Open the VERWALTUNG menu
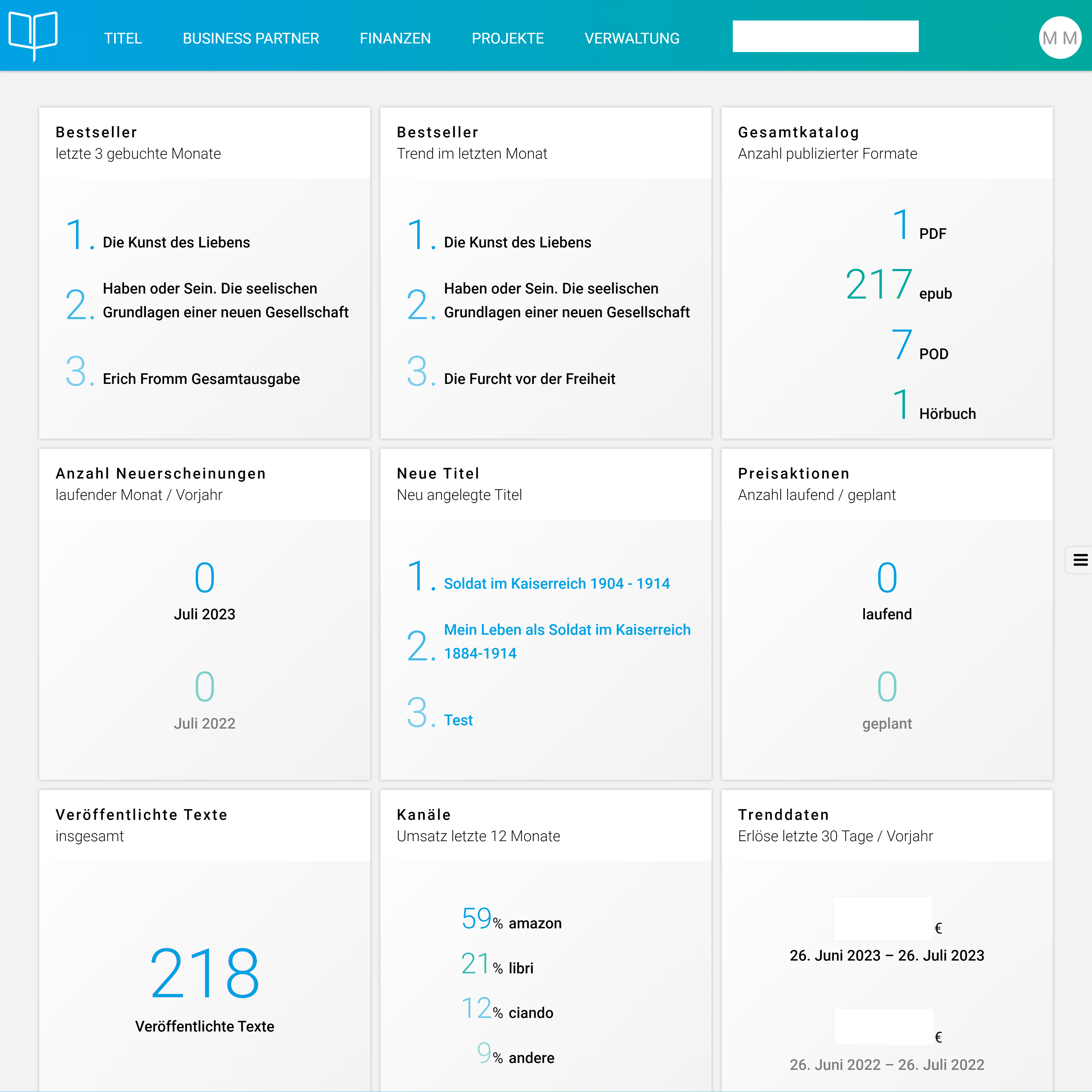 coord(631,38)
